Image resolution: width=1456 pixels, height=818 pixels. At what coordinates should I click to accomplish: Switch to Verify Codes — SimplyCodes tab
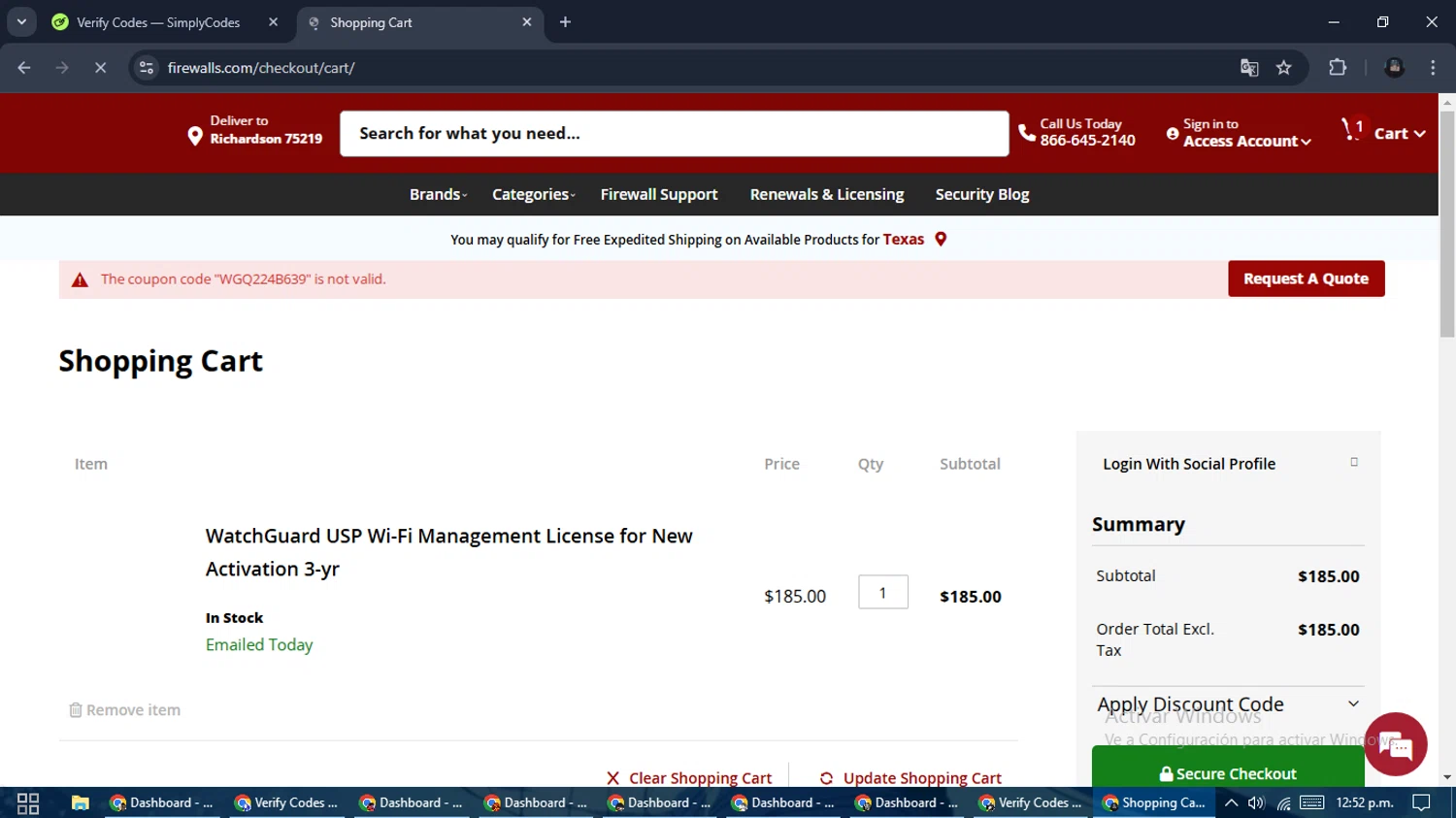click(x=158, y=22)
